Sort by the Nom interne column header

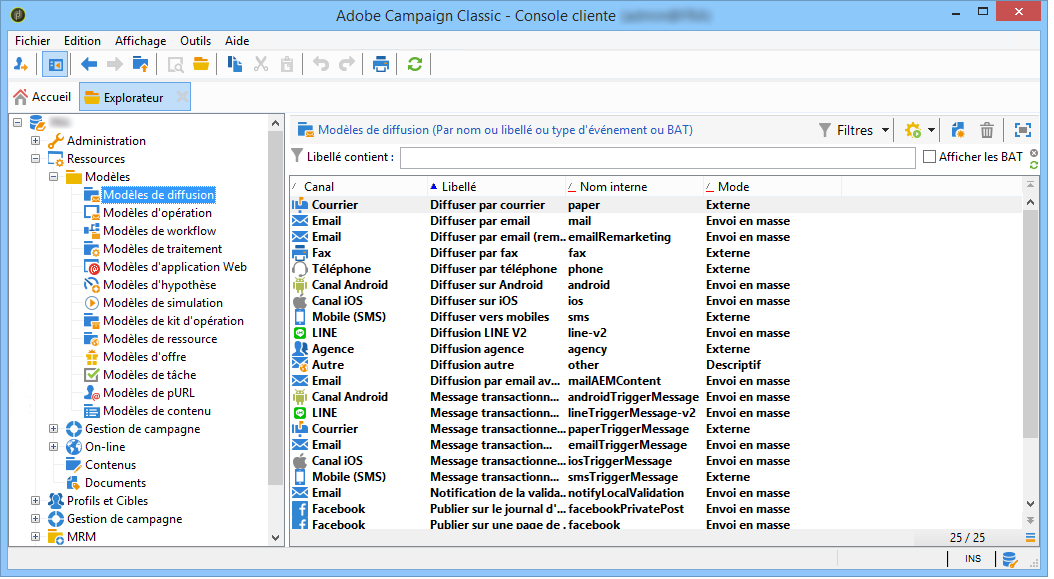pos(613,187)
